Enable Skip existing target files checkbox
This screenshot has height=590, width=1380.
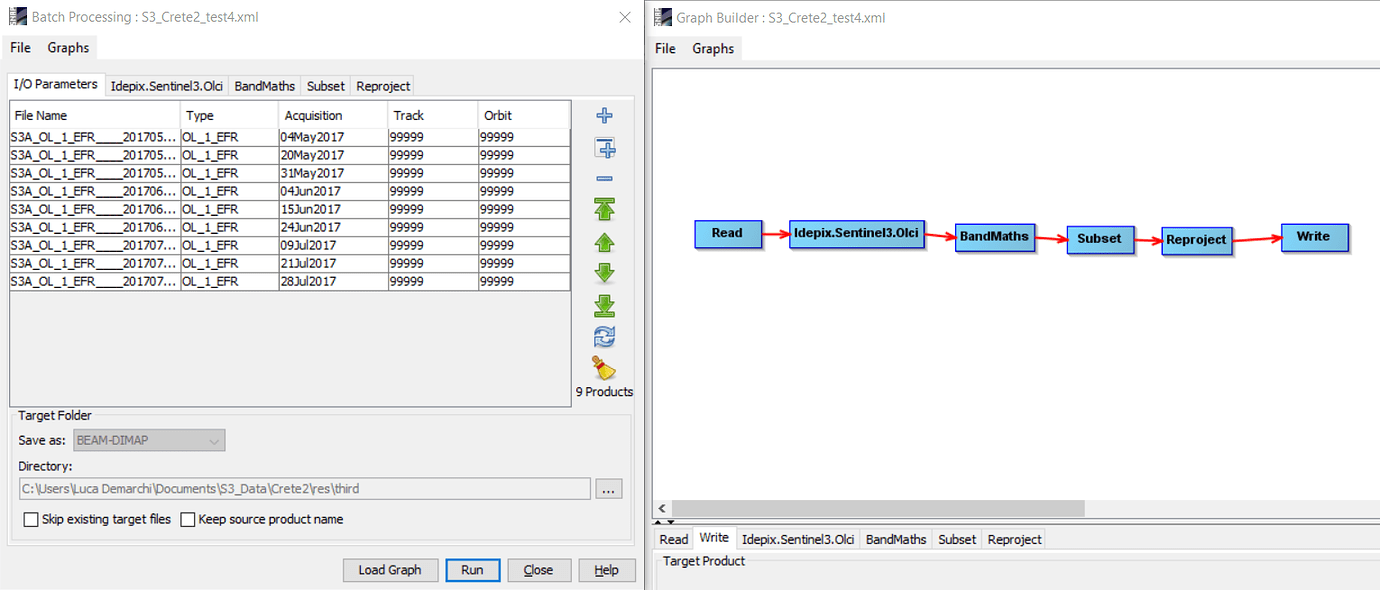(x=31, y=520)
